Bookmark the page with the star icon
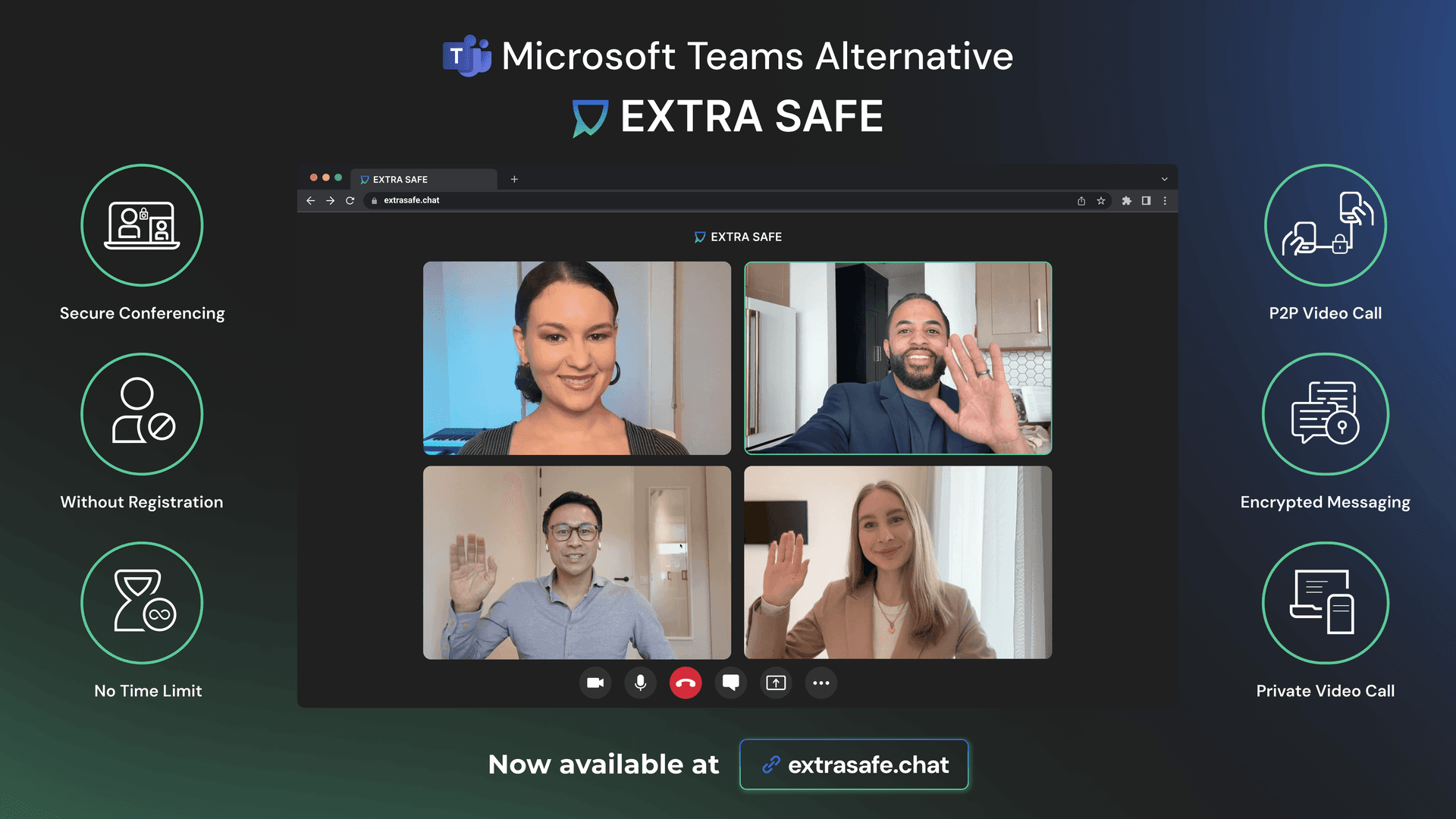The image size is (1456, 819). pyautogui.click(x=1101, y=200)
